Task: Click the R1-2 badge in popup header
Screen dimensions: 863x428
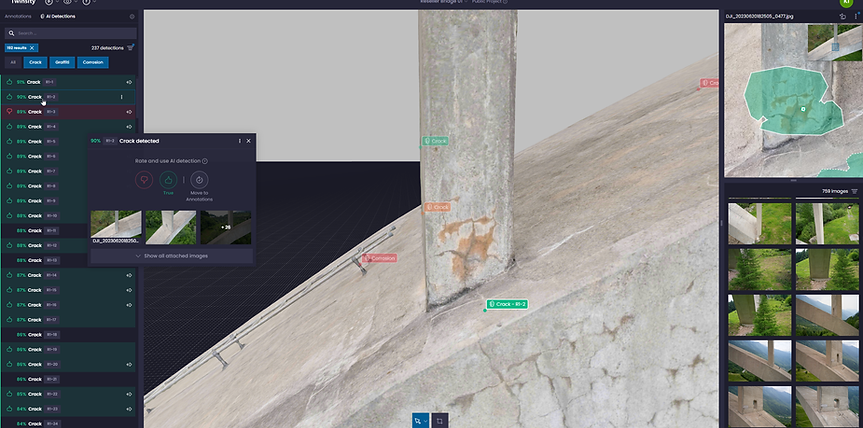Action: point(110,141)
